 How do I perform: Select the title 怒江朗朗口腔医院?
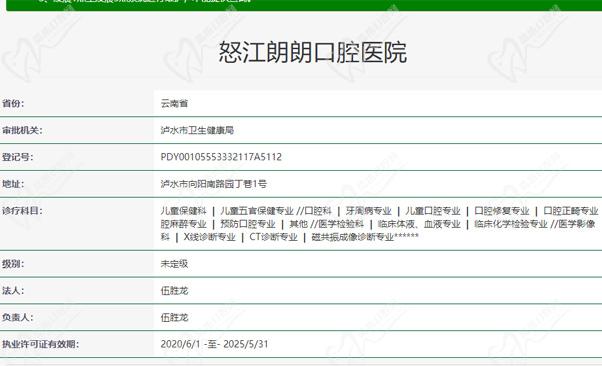click(x=313, y=52)
